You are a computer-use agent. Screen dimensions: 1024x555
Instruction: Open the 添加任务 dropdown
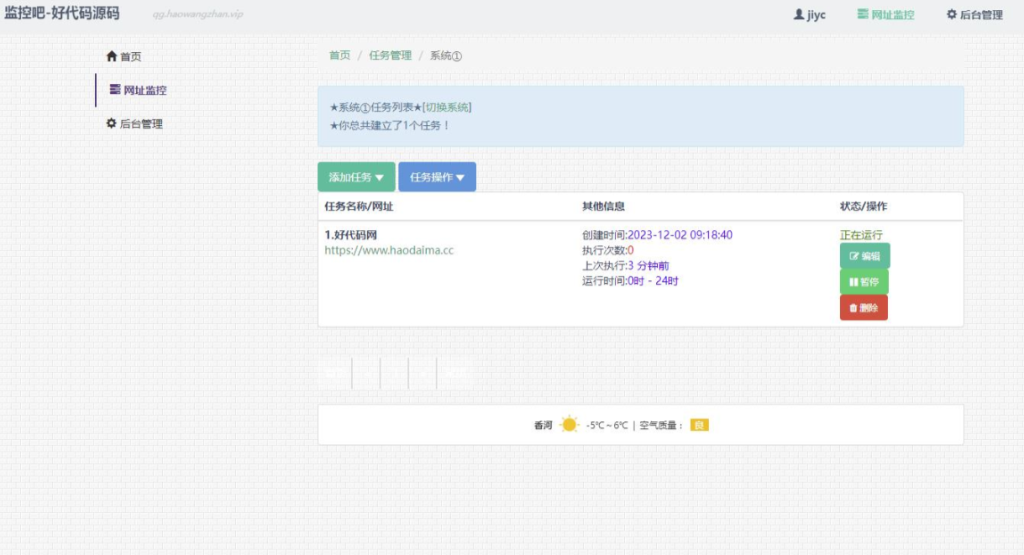tap(356, 177)
